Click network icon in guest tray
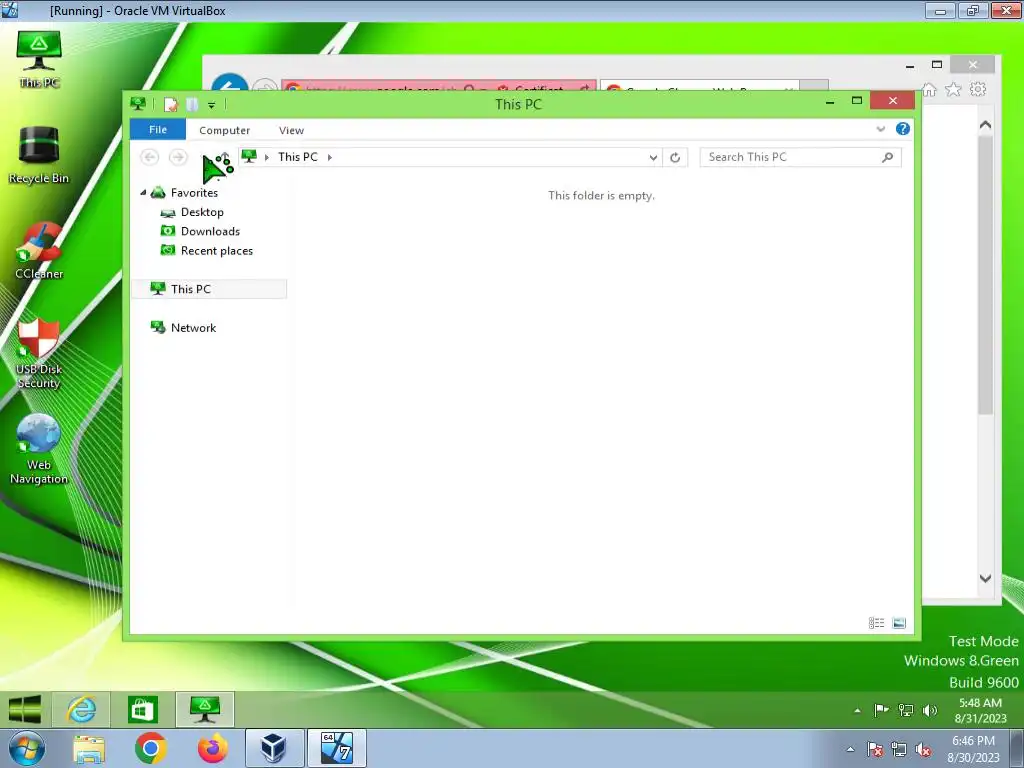This screenshot has width=1024, height=768. 906,710
